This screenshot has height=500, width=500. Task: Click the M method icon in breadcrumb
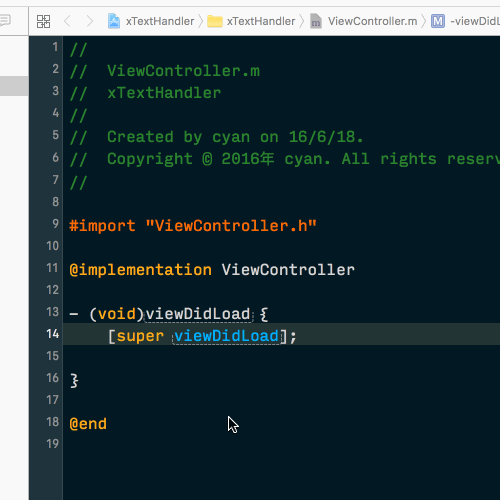pyautogui.click(x=438, y=21)
